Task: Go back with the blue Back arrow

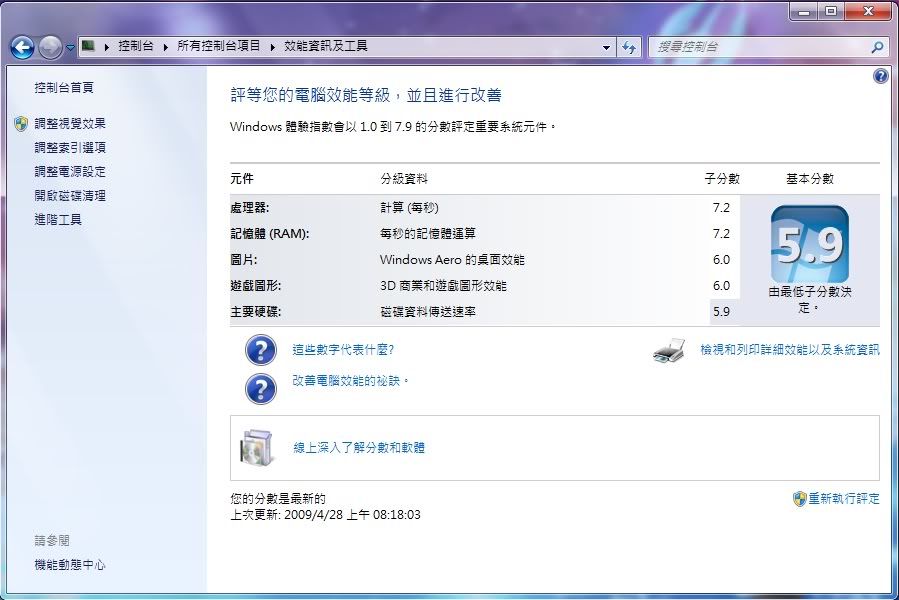Action: (22, 47)
